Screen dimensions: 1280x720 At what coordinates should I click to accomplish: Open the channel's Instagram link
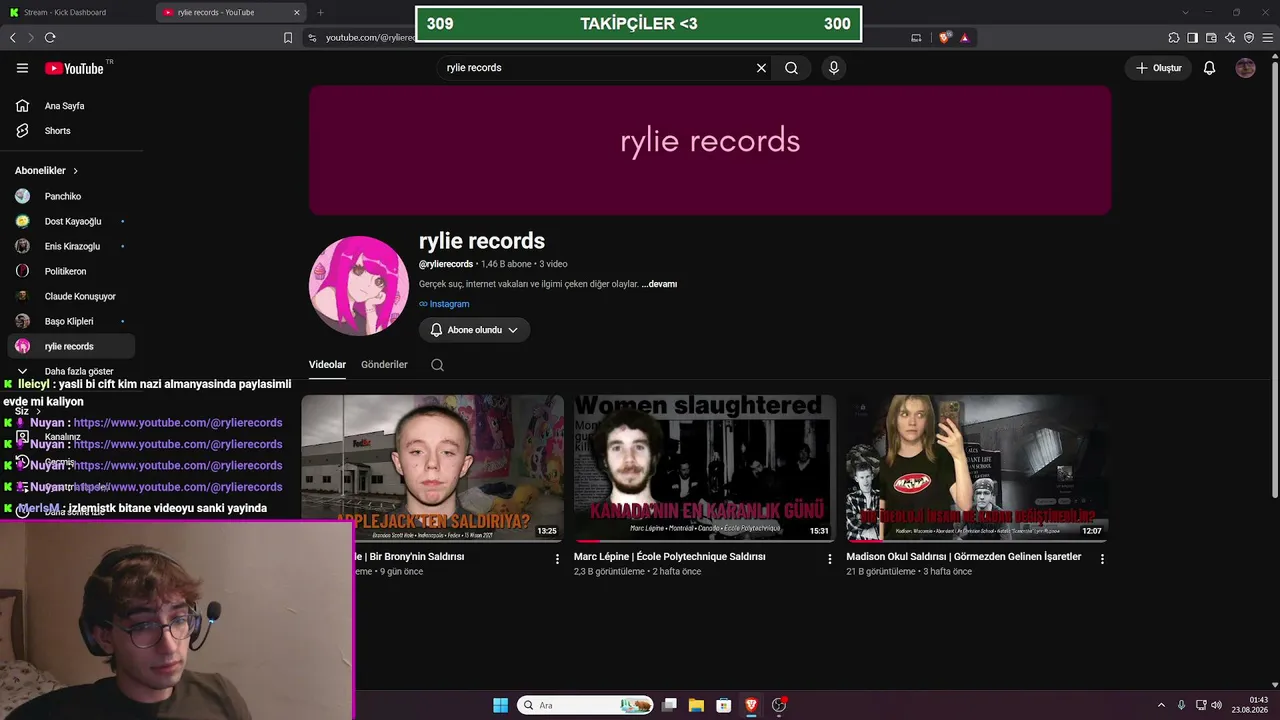click(x=444, y=304)
